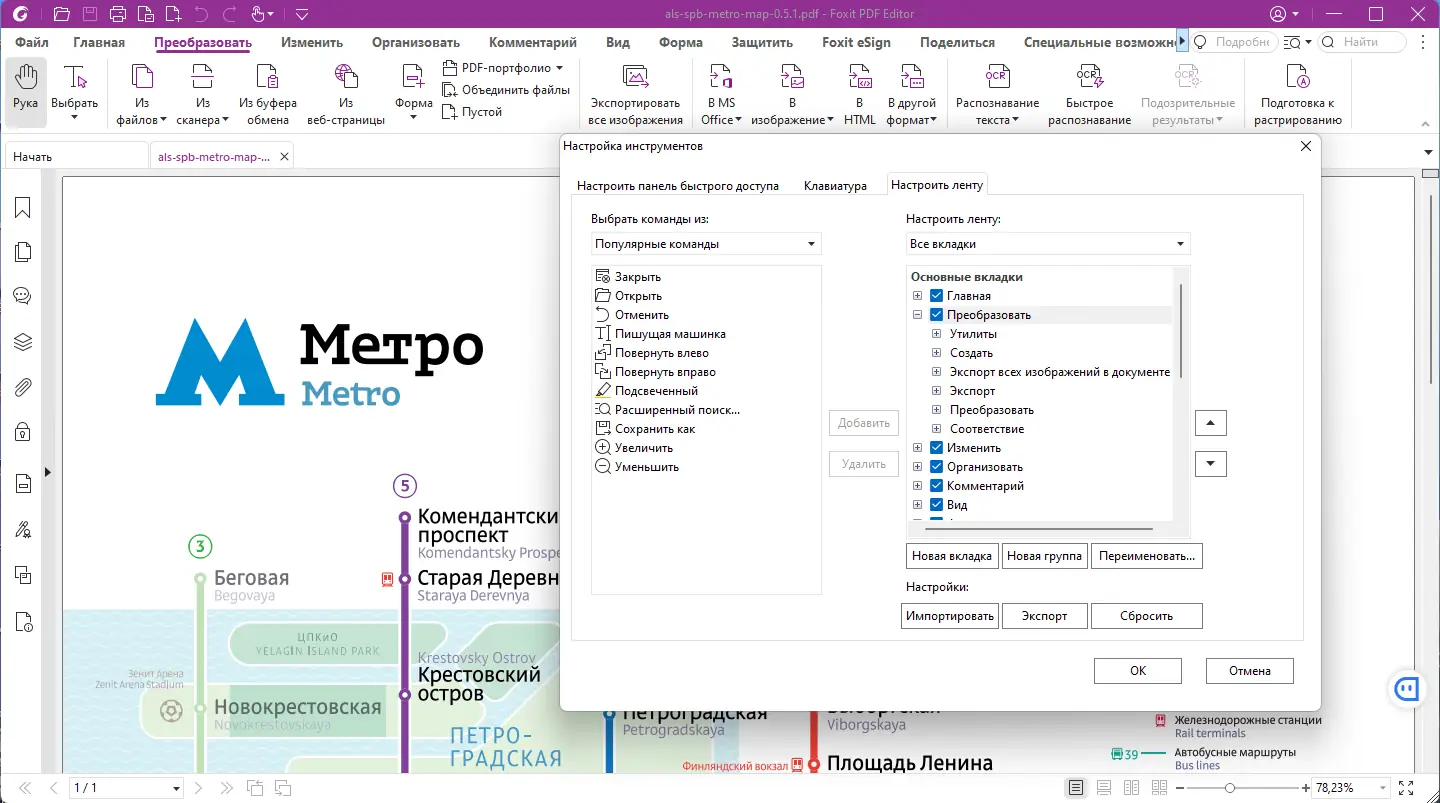Click the Новая вкладка button
Screen dimensions: 1440x803
(952, 556)
